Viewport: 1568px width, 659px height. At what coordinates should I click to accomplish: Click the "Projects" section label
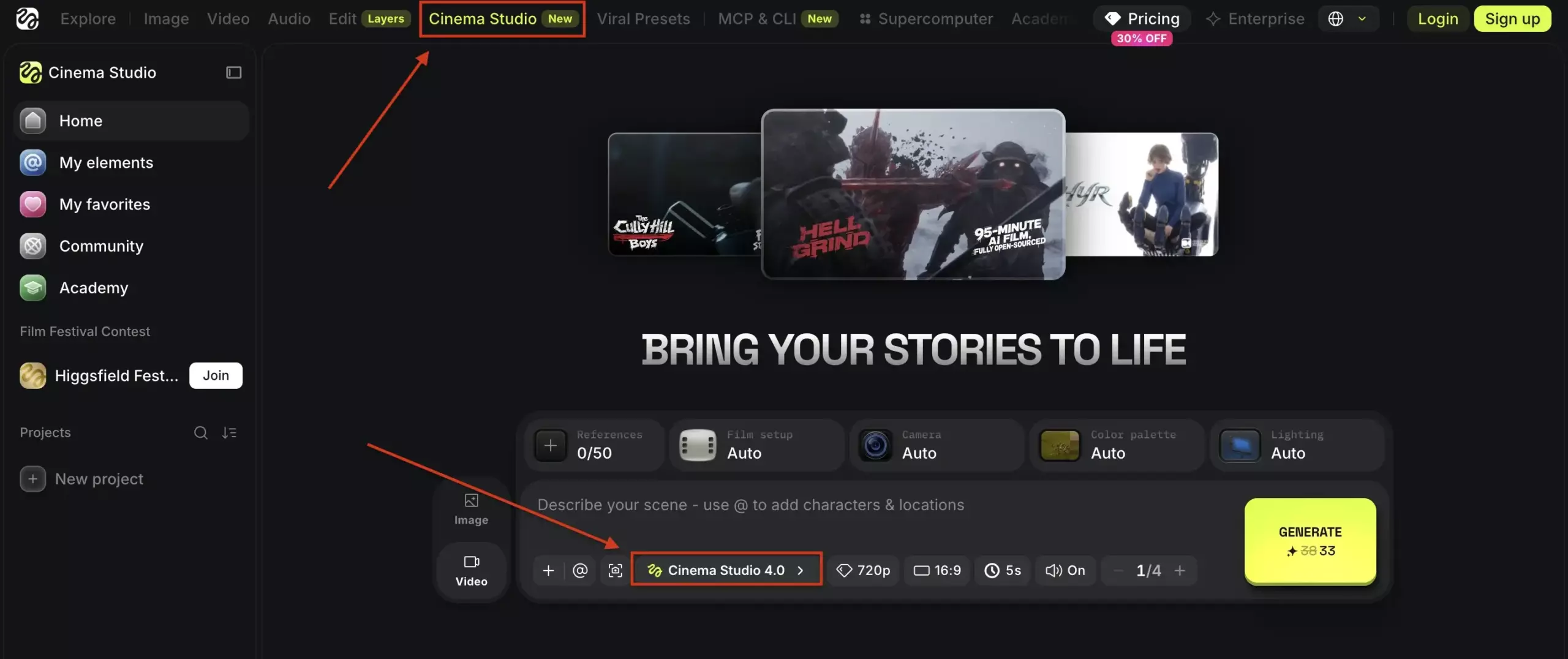tap(45, 432)
